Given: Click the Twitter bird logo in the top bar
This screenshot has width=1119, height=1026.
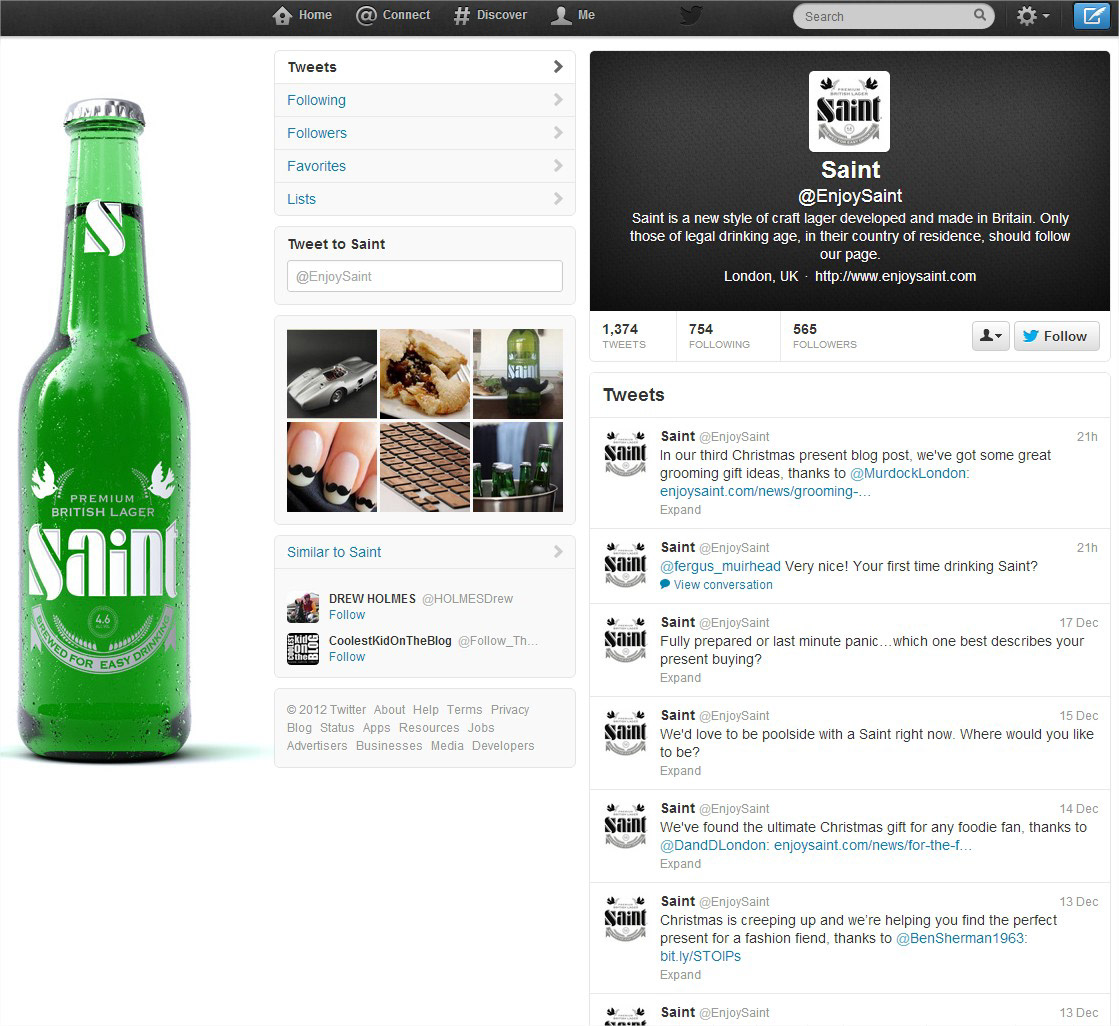Looking at the screenshot, I should tap(691, 15).
